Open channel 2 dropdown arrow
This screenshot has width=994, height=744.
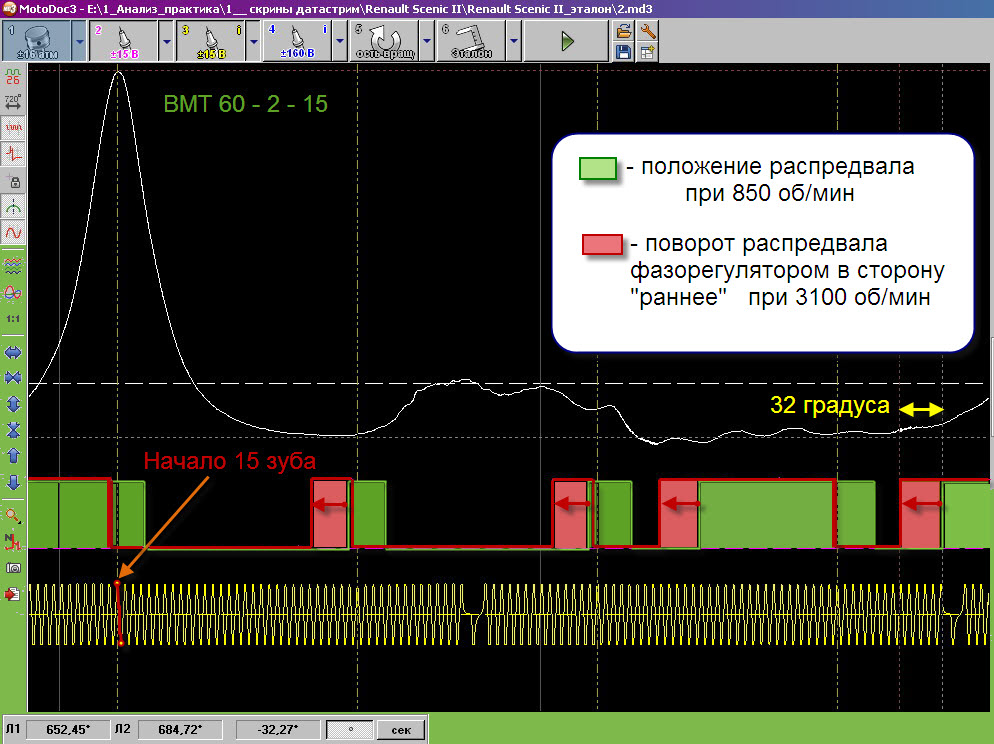[166, 41]
